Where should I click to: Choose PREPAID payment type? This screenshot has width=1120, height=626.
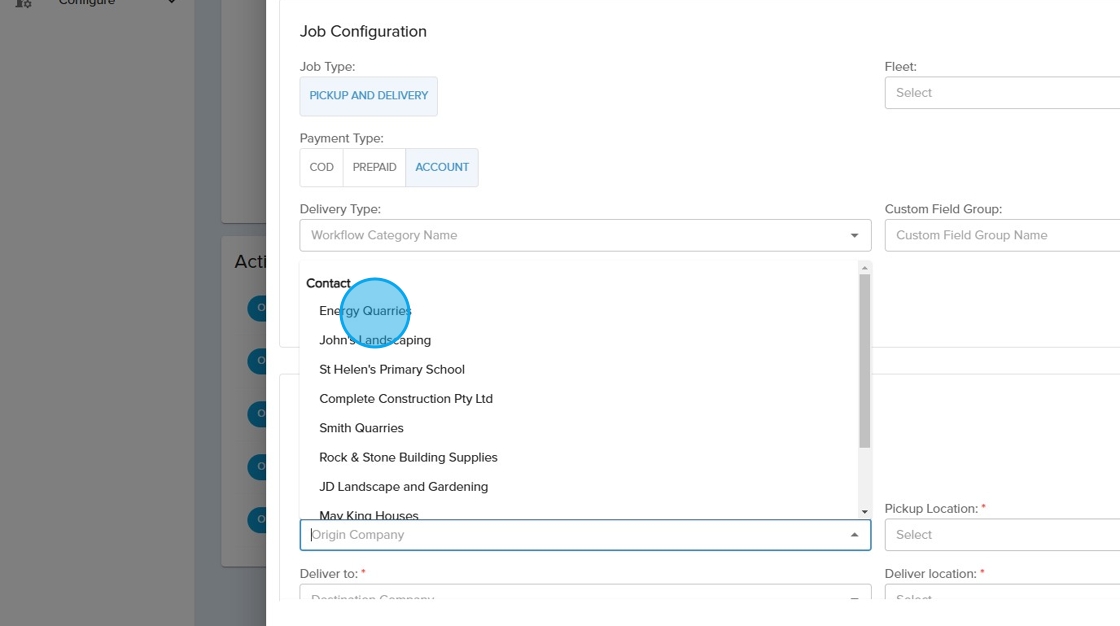point(374,167)
